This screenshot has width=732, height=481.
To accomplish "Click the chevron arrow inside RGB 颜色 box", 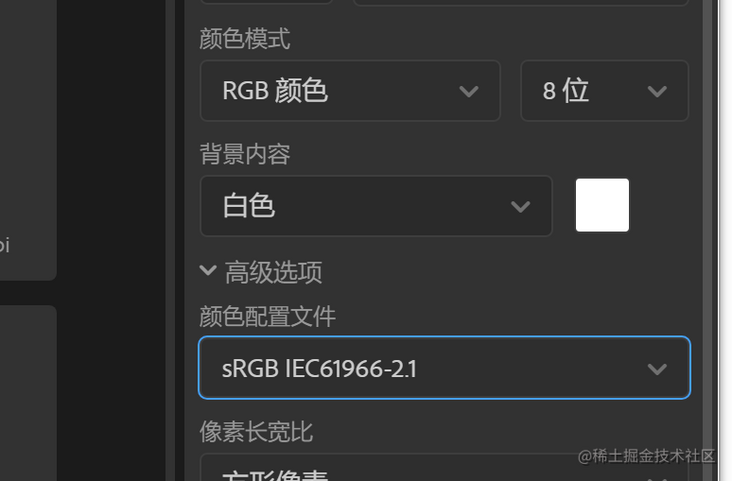I will [x=469, y=91].
